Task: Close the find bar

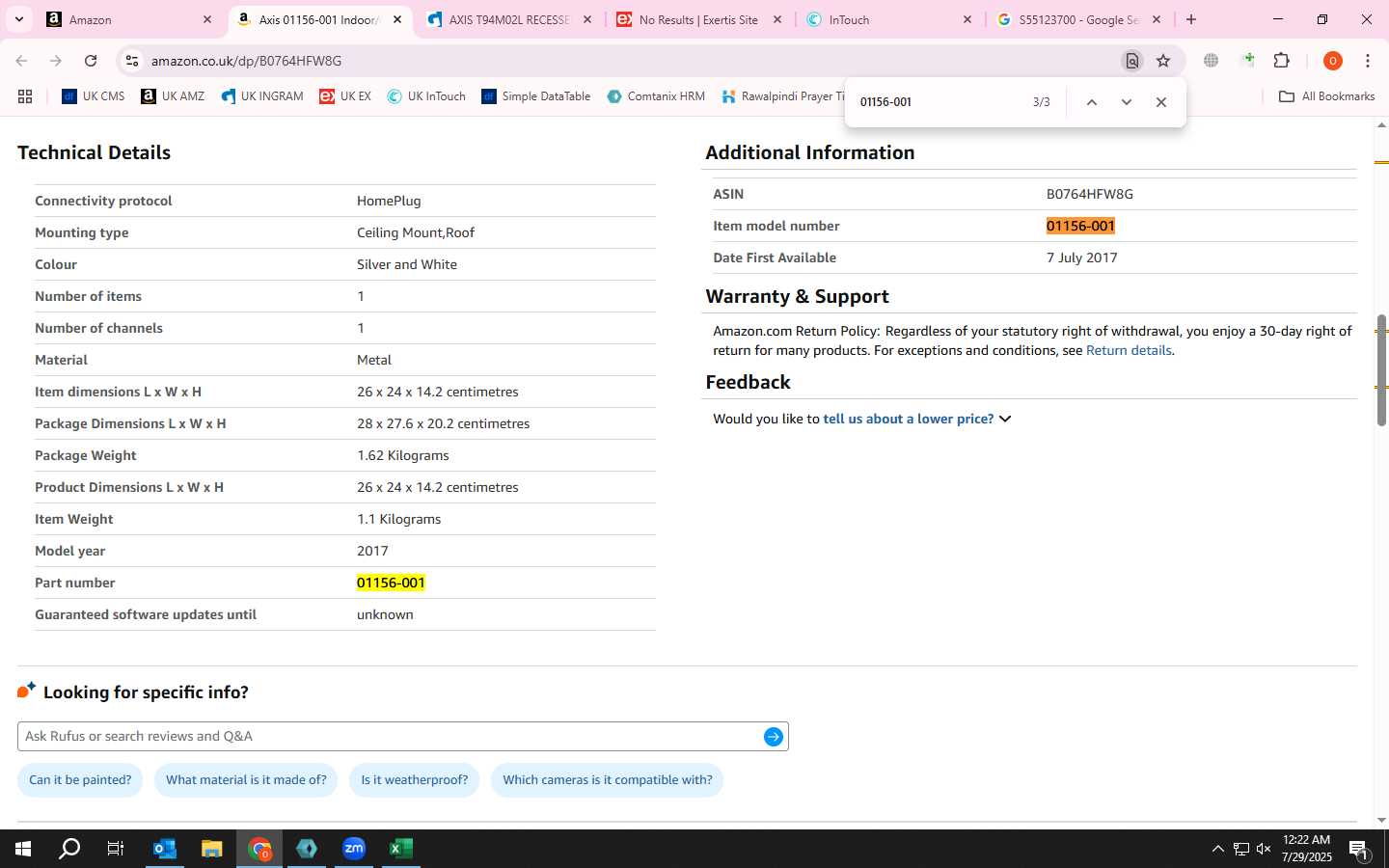Action: [1161, 102]
